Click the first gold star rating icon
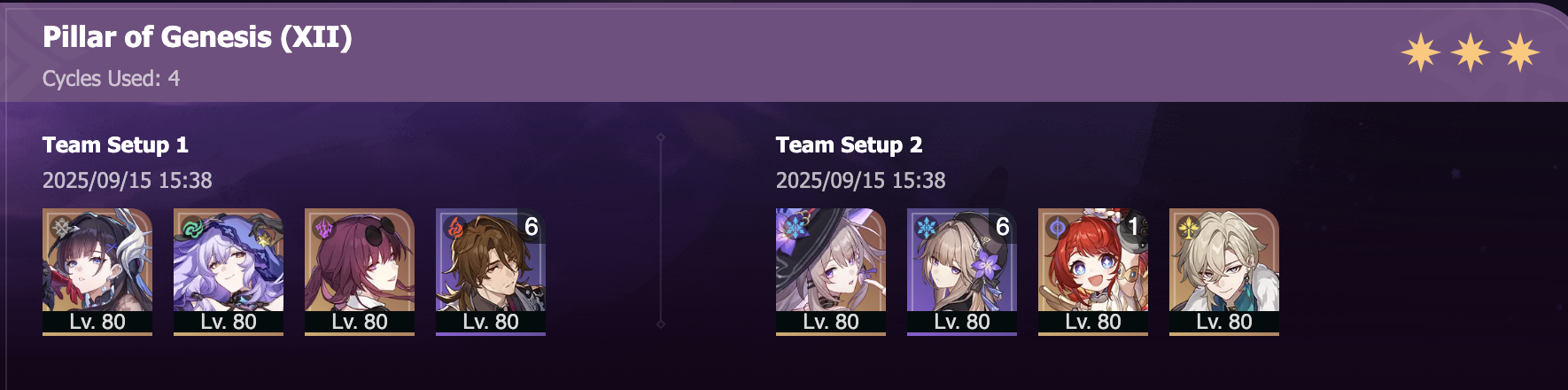This screenshot has width=1568, height=390. [1420, 53]
